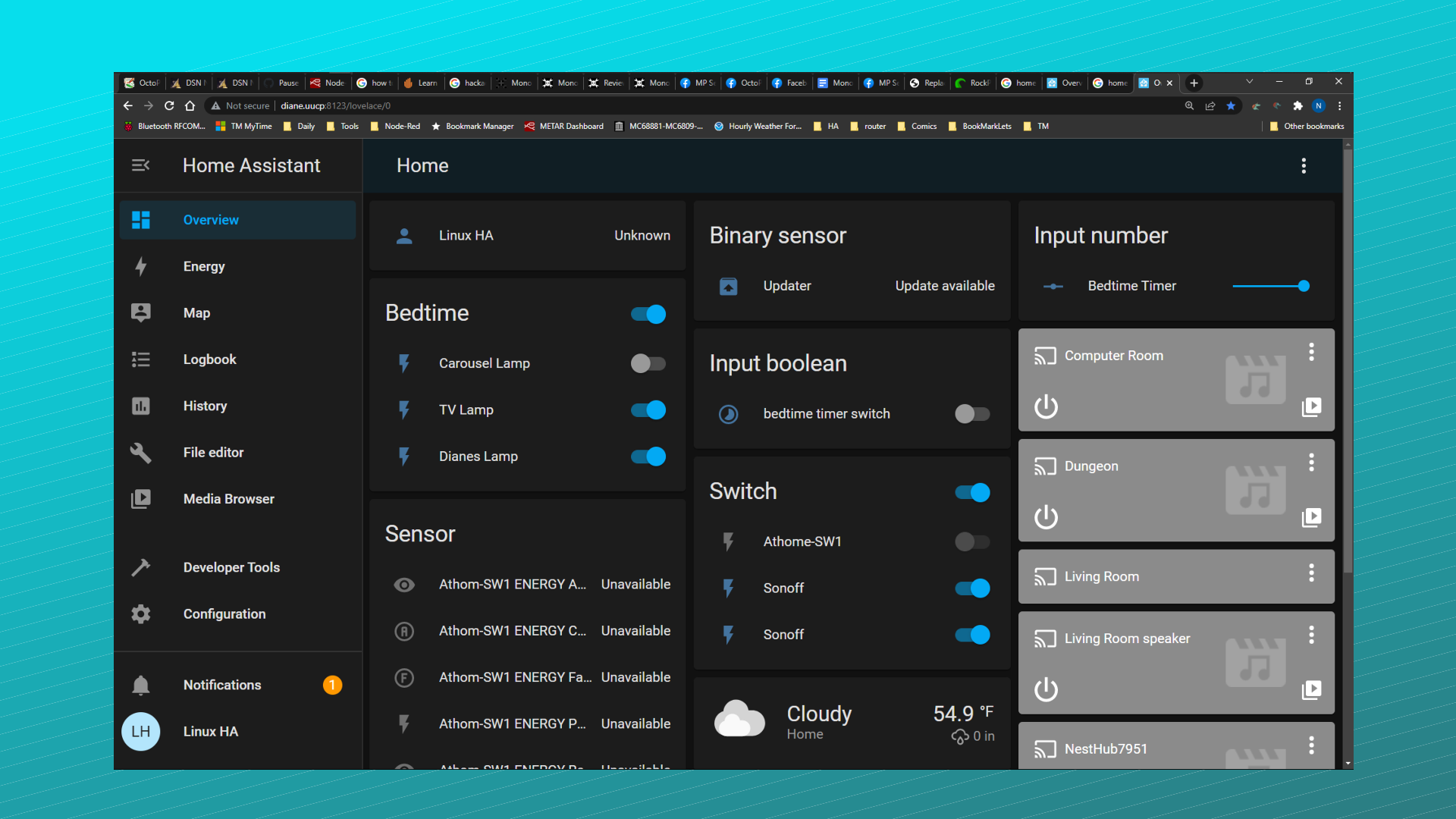This screenshot has width=1456, height=819.
Task: Click the Cloudy weather icon
Action: 739,720
